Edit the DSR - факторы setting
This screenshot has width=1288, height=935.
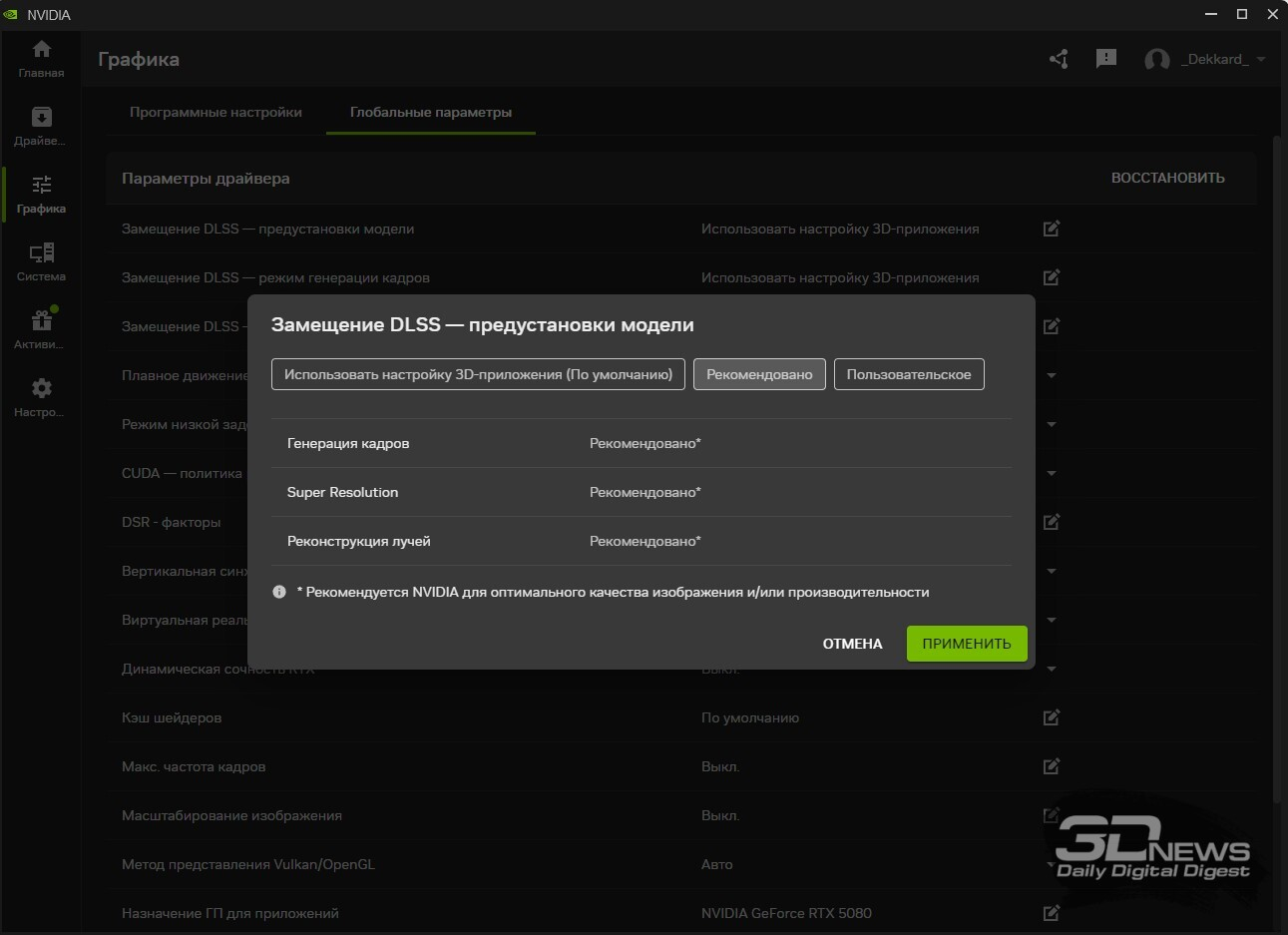1052,522
